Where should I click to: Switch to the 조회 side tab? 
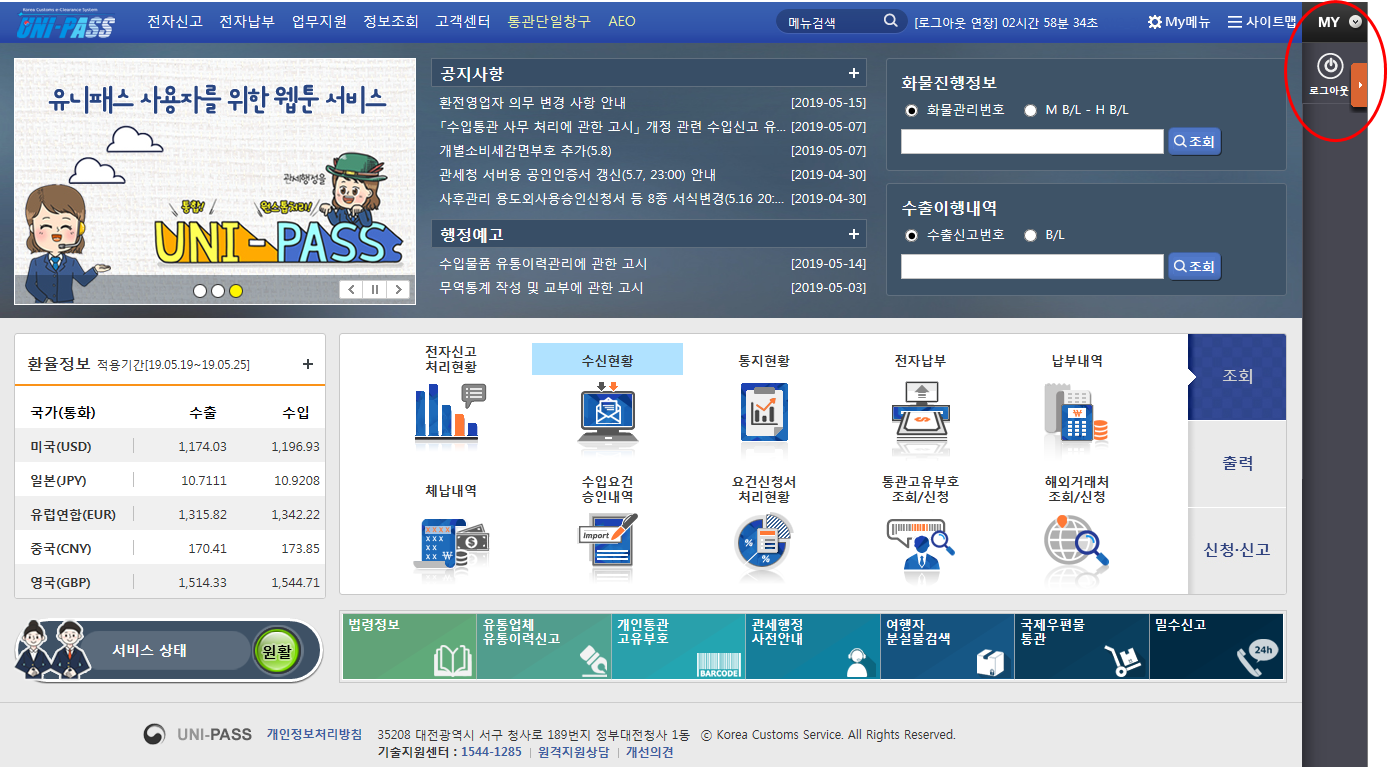coord(1237,377)
